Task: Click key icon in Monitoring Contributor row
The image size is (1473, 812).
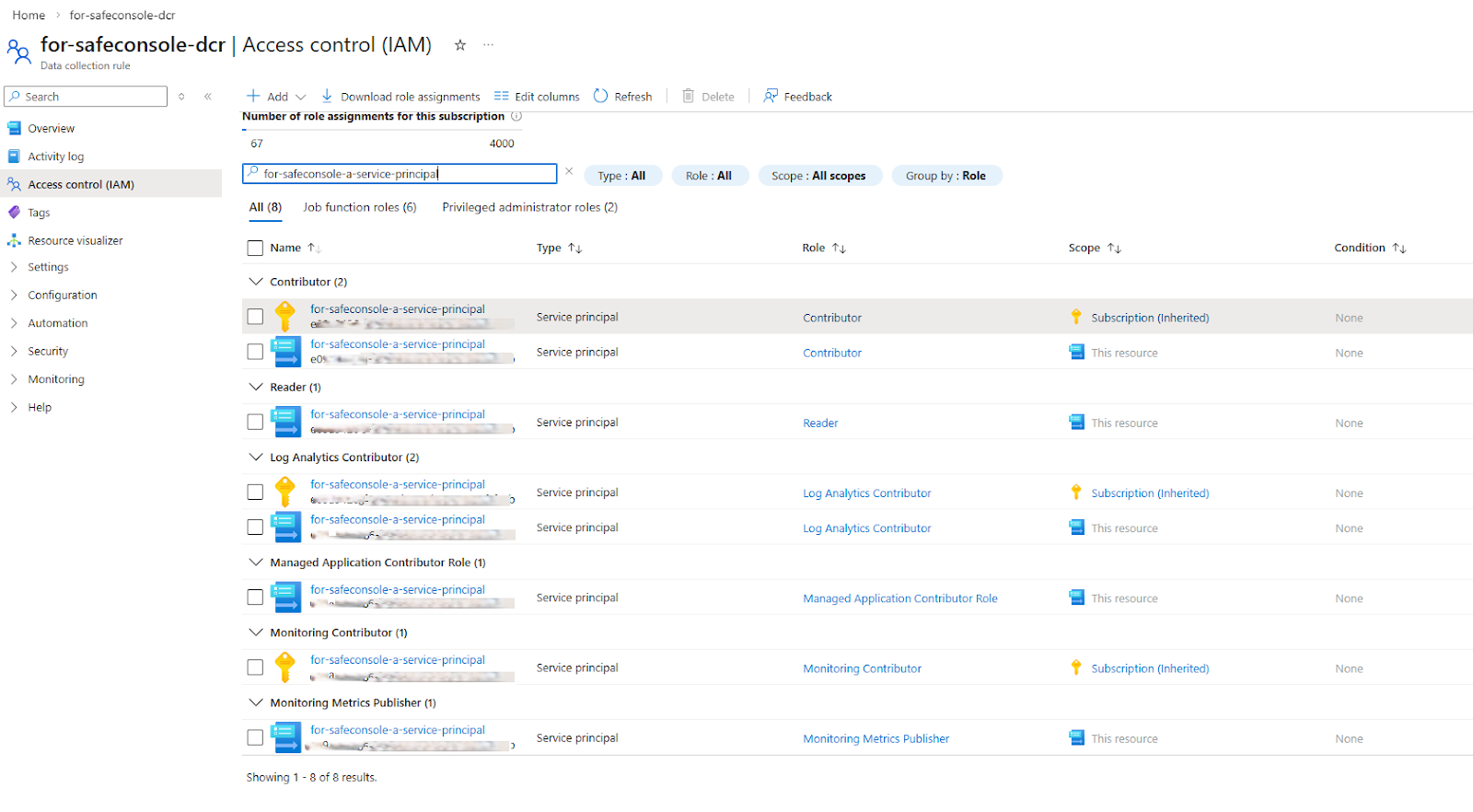Action: (x=285, y=667)
